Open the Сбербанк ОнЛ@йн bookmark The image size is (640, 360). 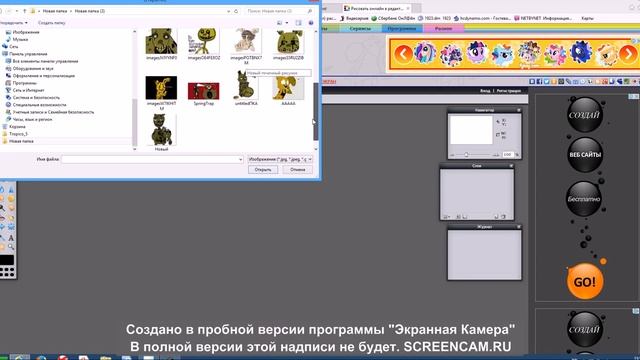point(393,18)
